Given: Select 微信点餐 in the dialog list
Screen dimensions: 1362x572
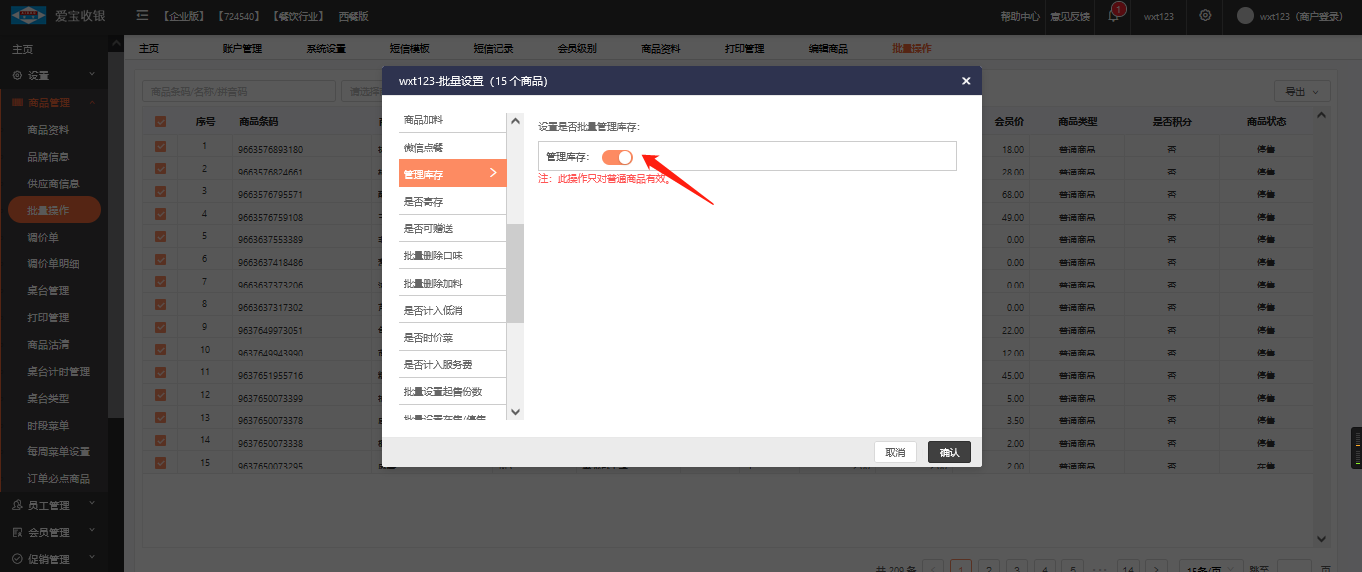Looking at the screenshot, I should [452, 147].
